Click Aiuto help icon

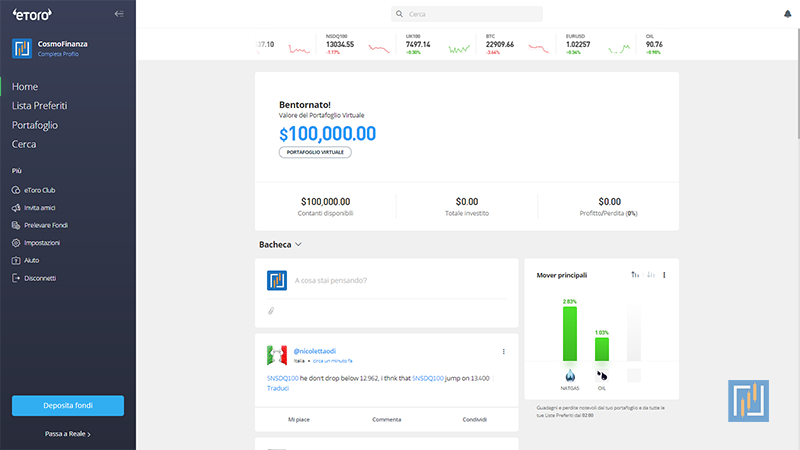pyautogui.click(x=16, y=260)
